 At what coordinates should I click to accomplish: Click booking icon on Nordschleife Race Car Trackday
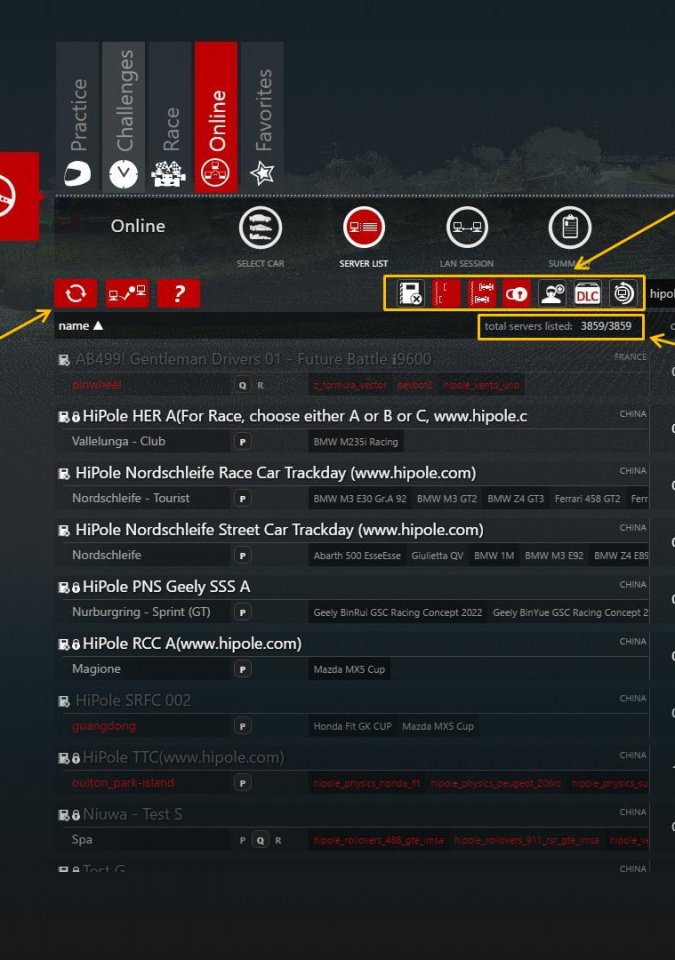pos(64,474)
